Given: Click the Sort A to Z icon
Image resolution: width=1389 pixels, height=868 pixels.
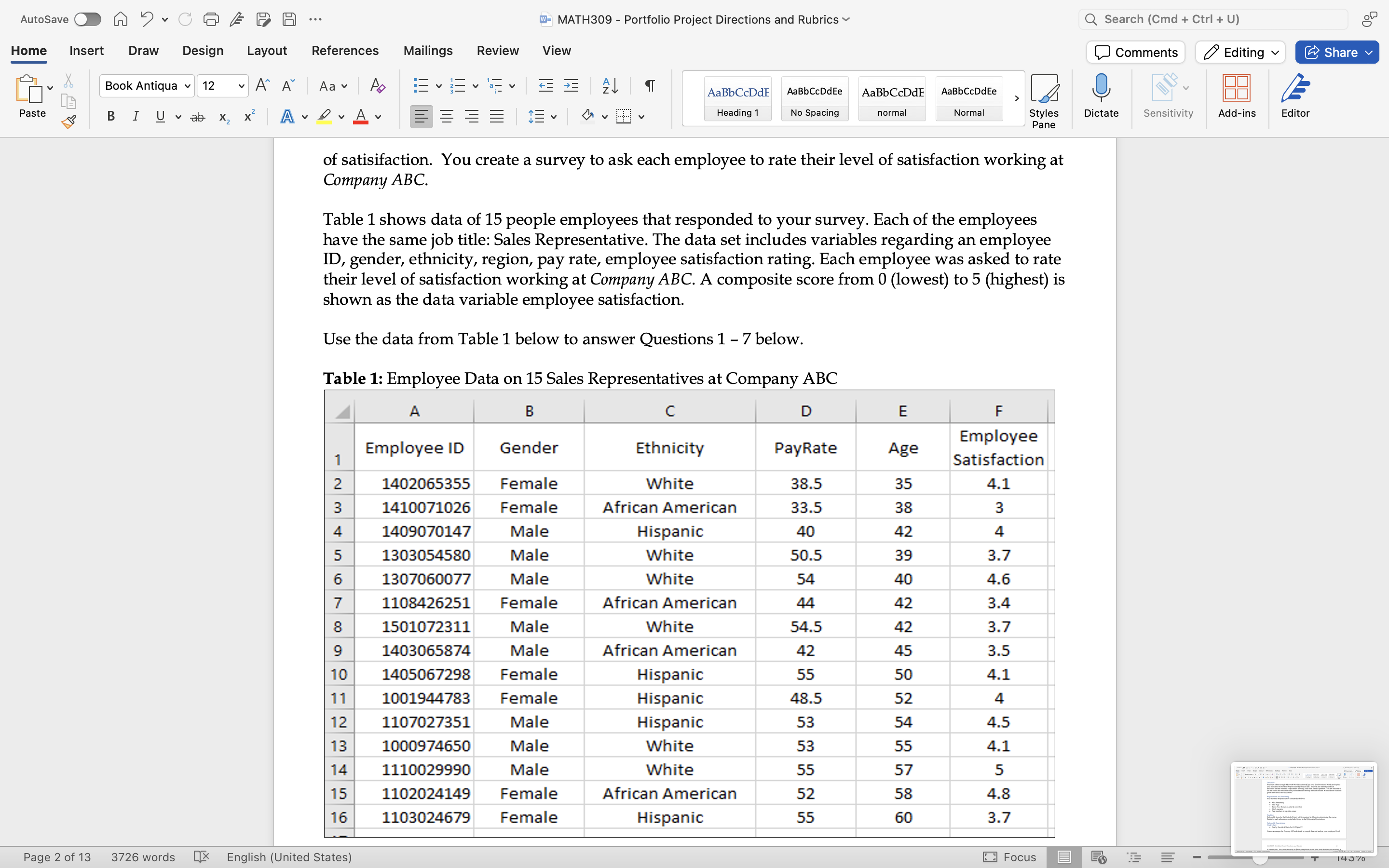Looking at the screenshot, I should pyautogui.click(x=610, y=86).
